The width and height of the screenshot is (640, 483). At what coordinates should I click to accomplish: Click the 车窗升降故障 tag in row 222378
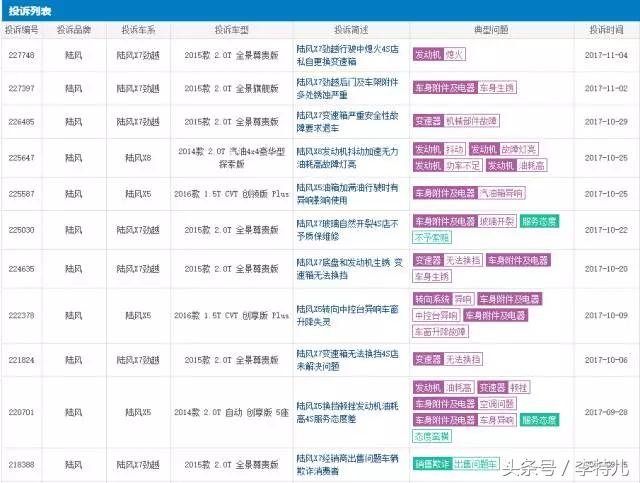pyautogui.click(x=440, y=332)
